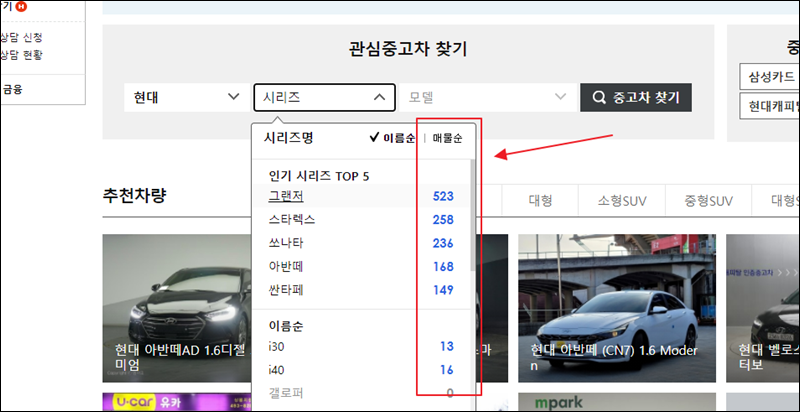The width and height of the screenshot is (800, 412).
Task: Open the 현대 벨로스터 car thumbnail
Action: (x=763, y=308)
